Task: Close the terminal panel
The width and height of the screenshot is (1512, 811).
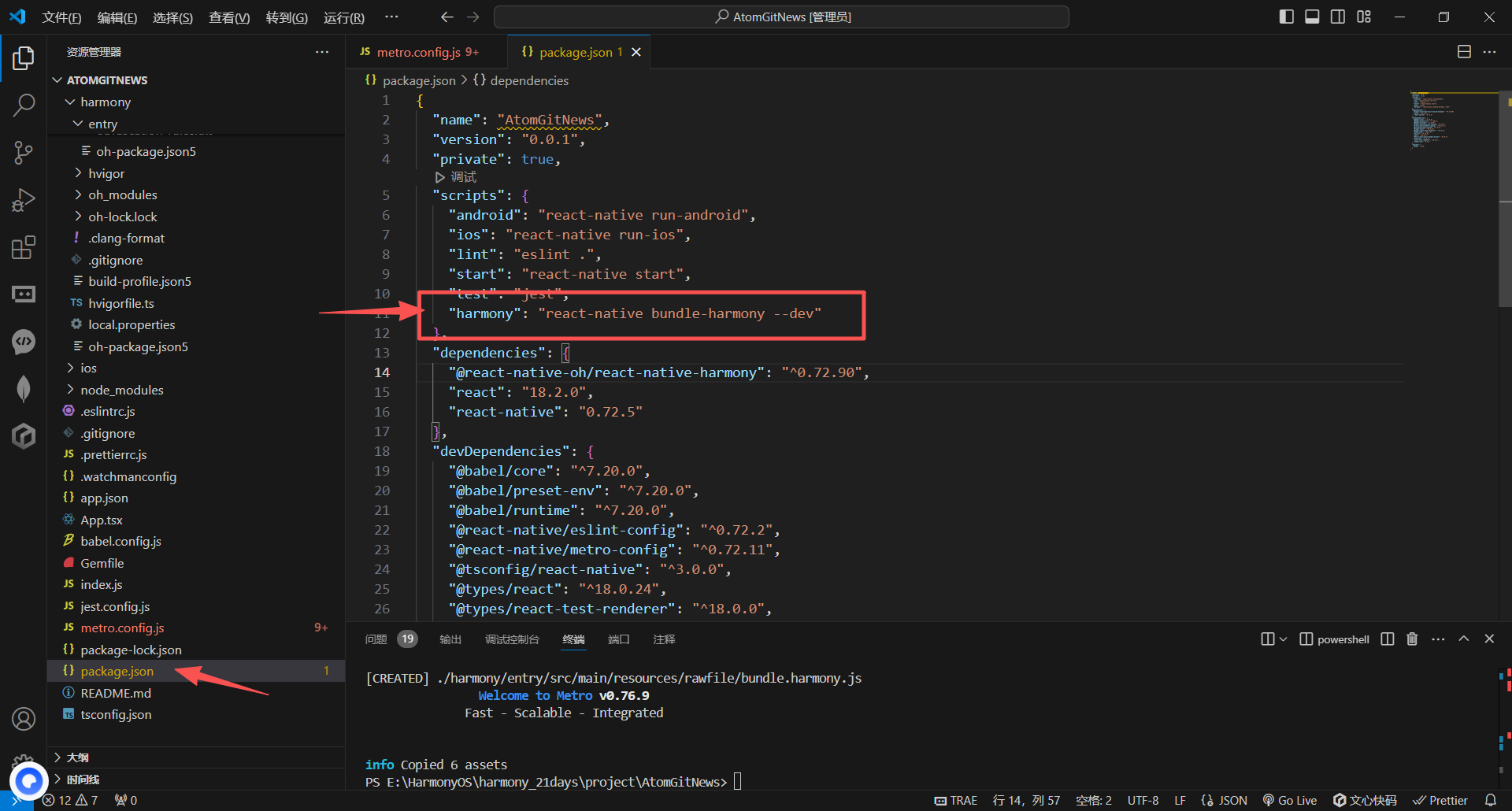Action: [1489, 639]
